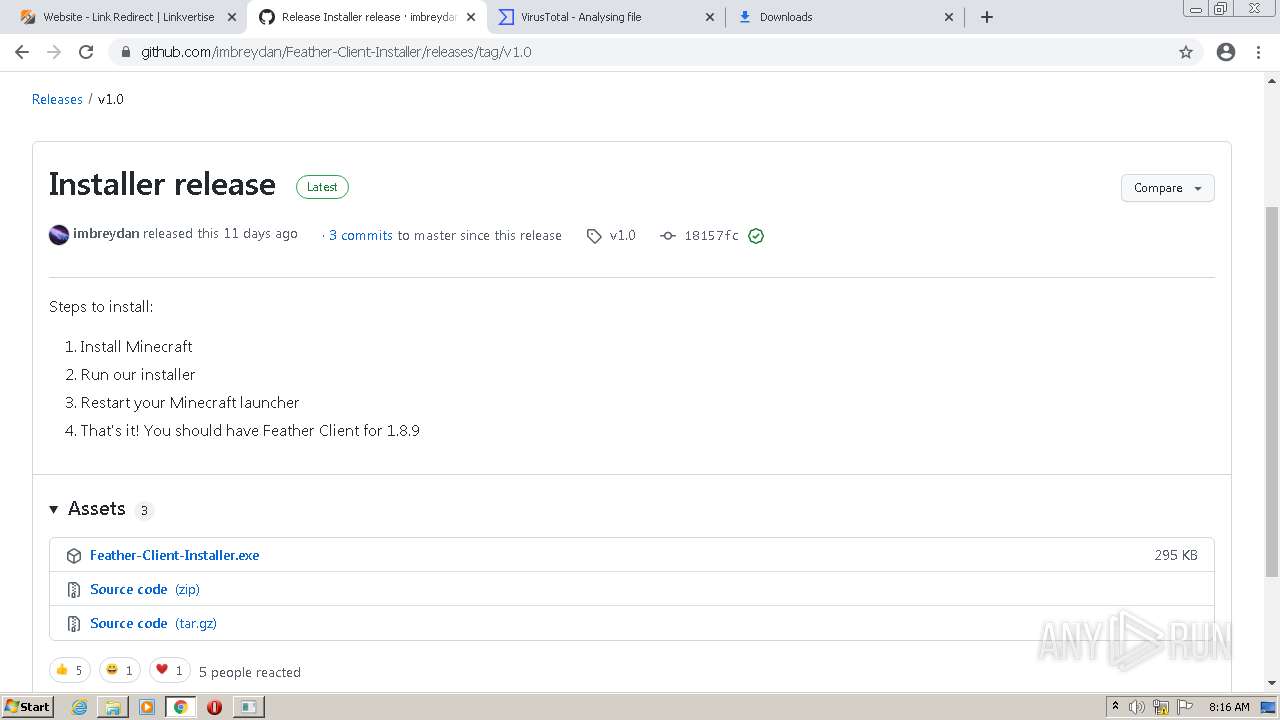Viewport: 1280px width, 720px height.
Task: Open the Chrome three-dot menu
Action: click(x=1258, y=52)
